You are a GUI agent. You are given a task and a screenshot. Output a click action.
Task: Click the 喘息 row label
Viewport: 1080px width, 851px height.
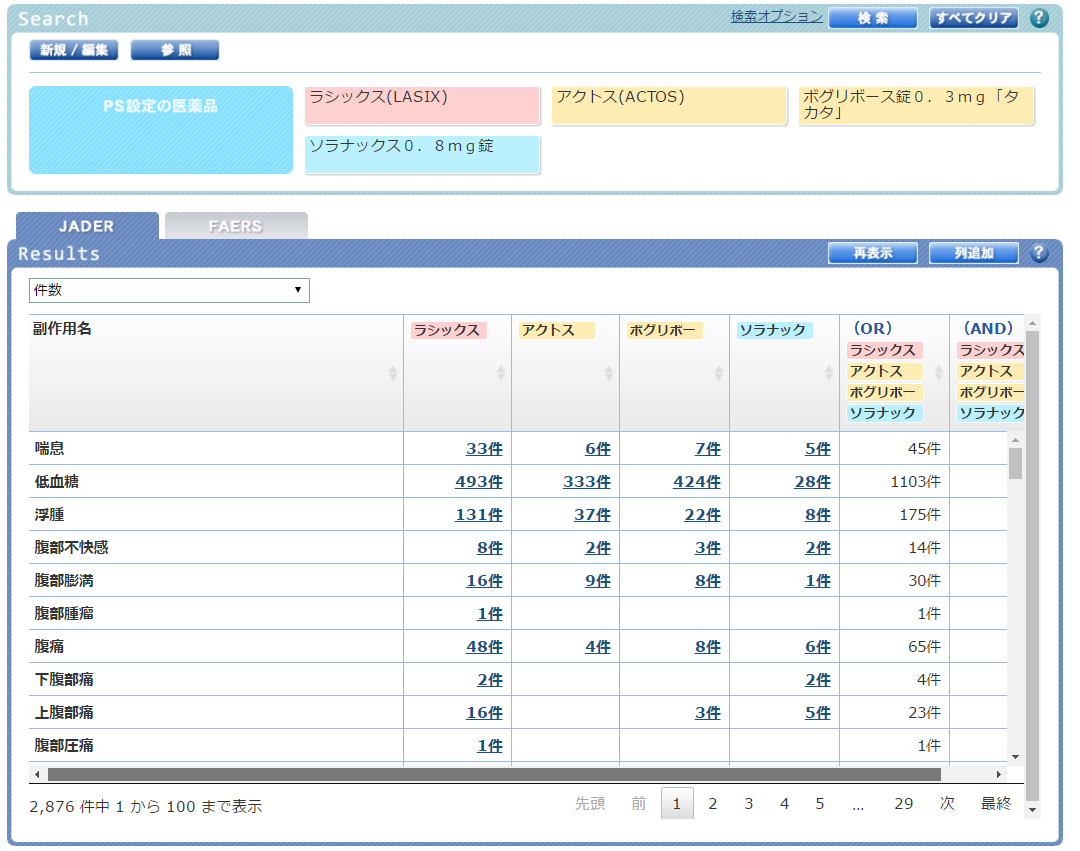50,449
